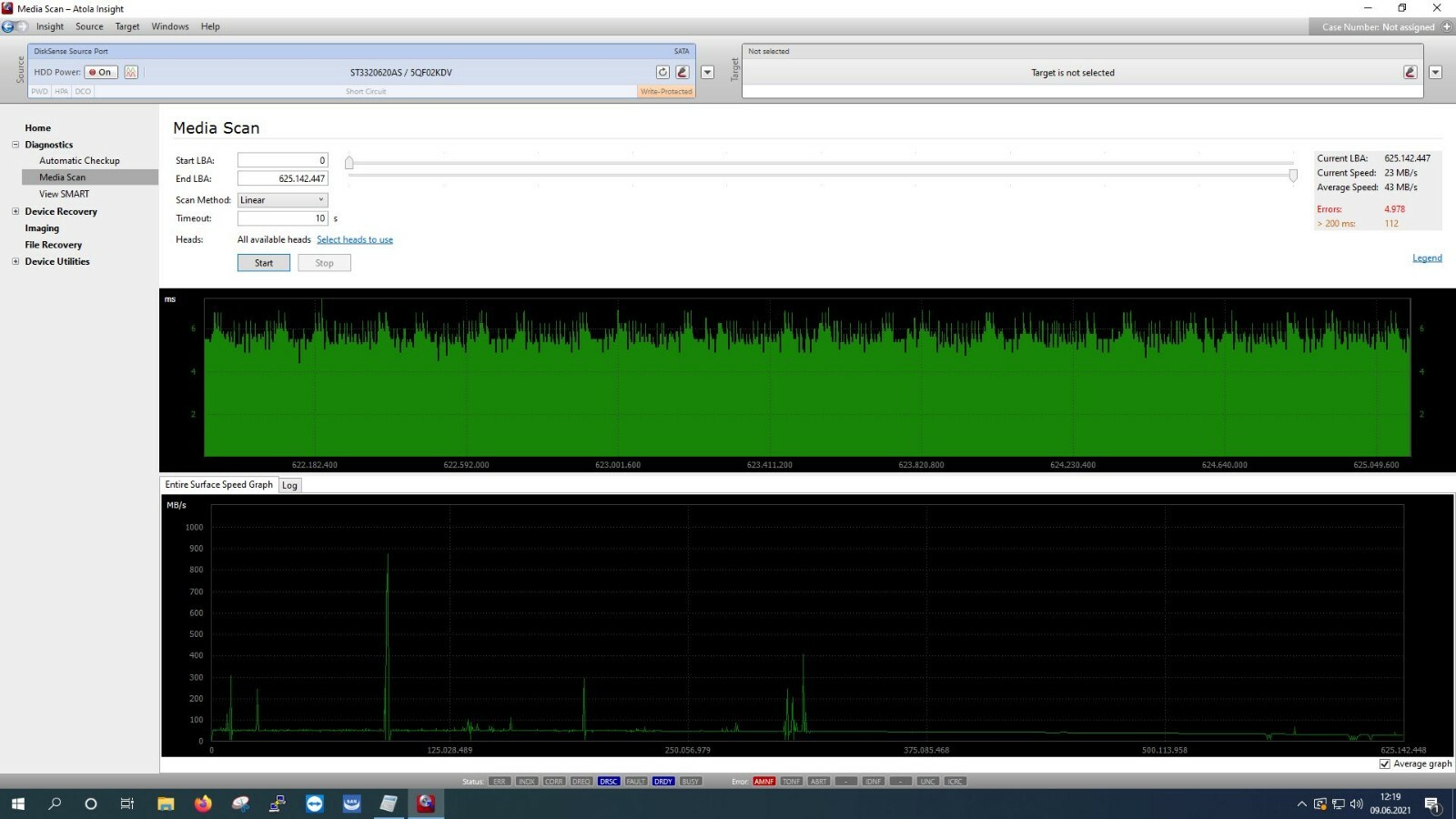Expand the Device Utilities tree node
Screen dimensions: 1456x819
tap(15, 261)
